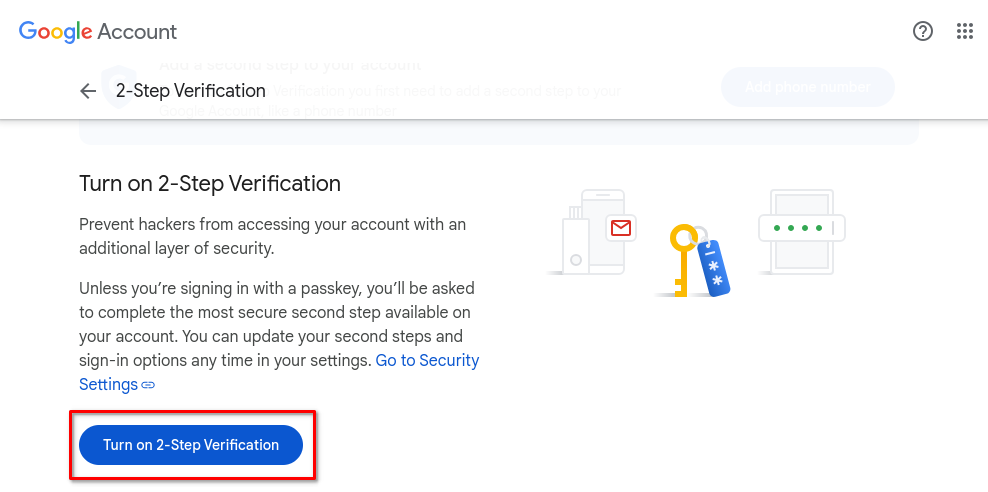Click the faded Add phone number button
The width and height of the screenshot is (988, 492).
[808, 87]
